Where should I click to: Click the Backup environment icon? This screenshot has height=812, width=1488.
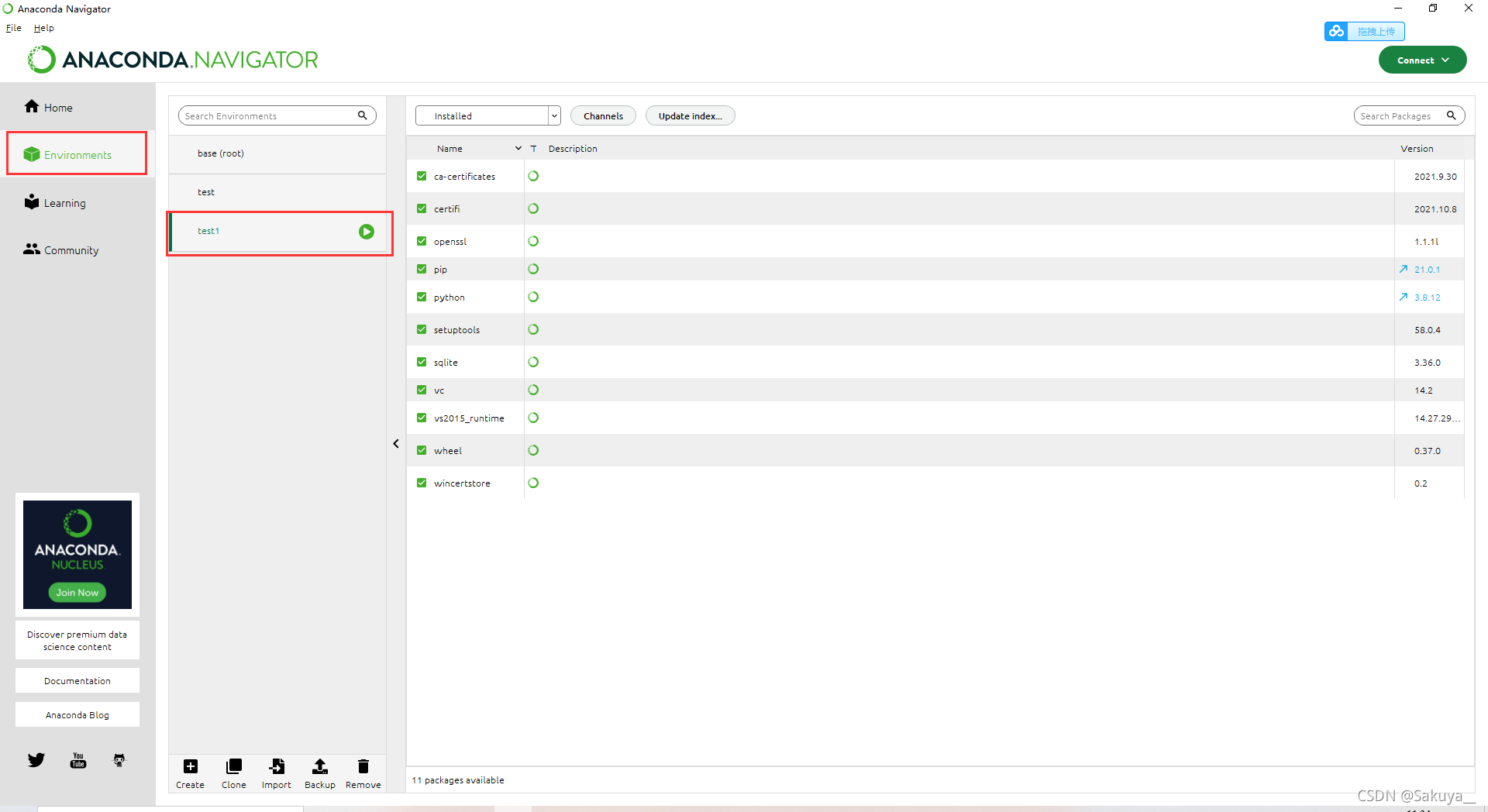[319, 766]
